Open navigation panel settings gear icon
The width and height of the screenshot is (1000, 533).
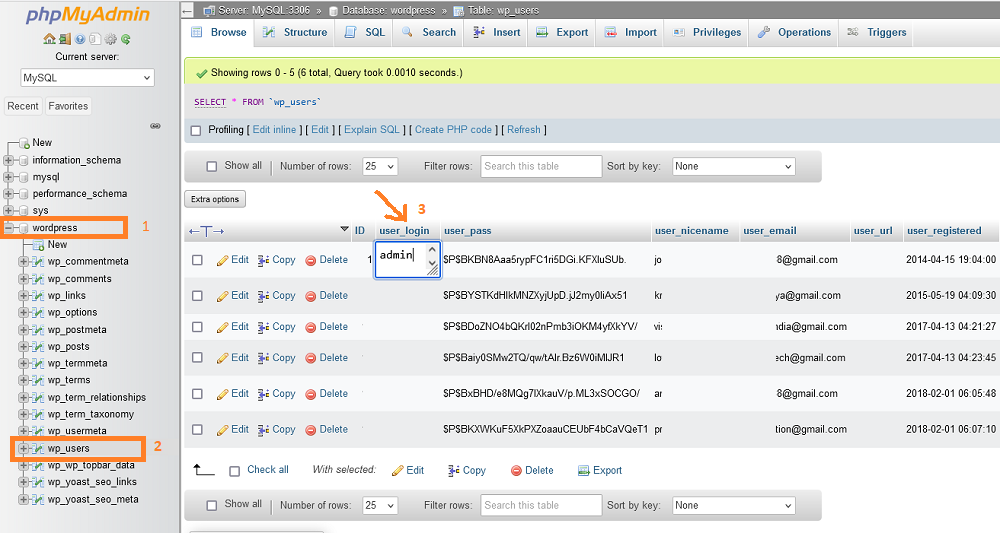click(x=110, y=39)
